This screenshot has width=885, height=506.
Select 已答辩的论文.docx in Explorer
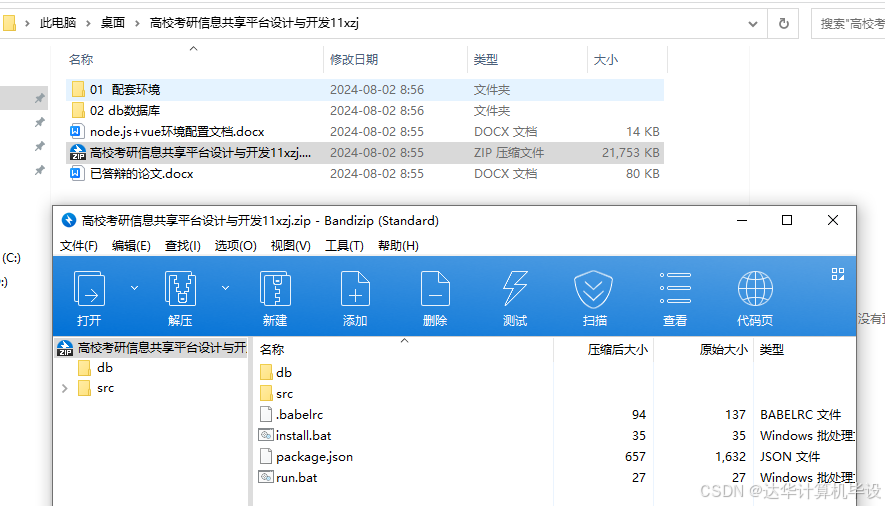point(365,173)
